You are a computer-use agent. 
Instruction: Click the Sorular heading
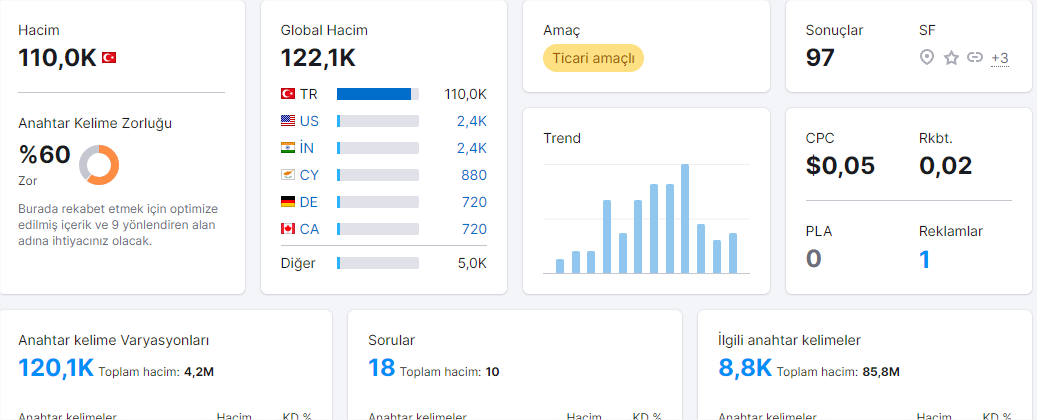pyautogui.click(x=392, y=341)
